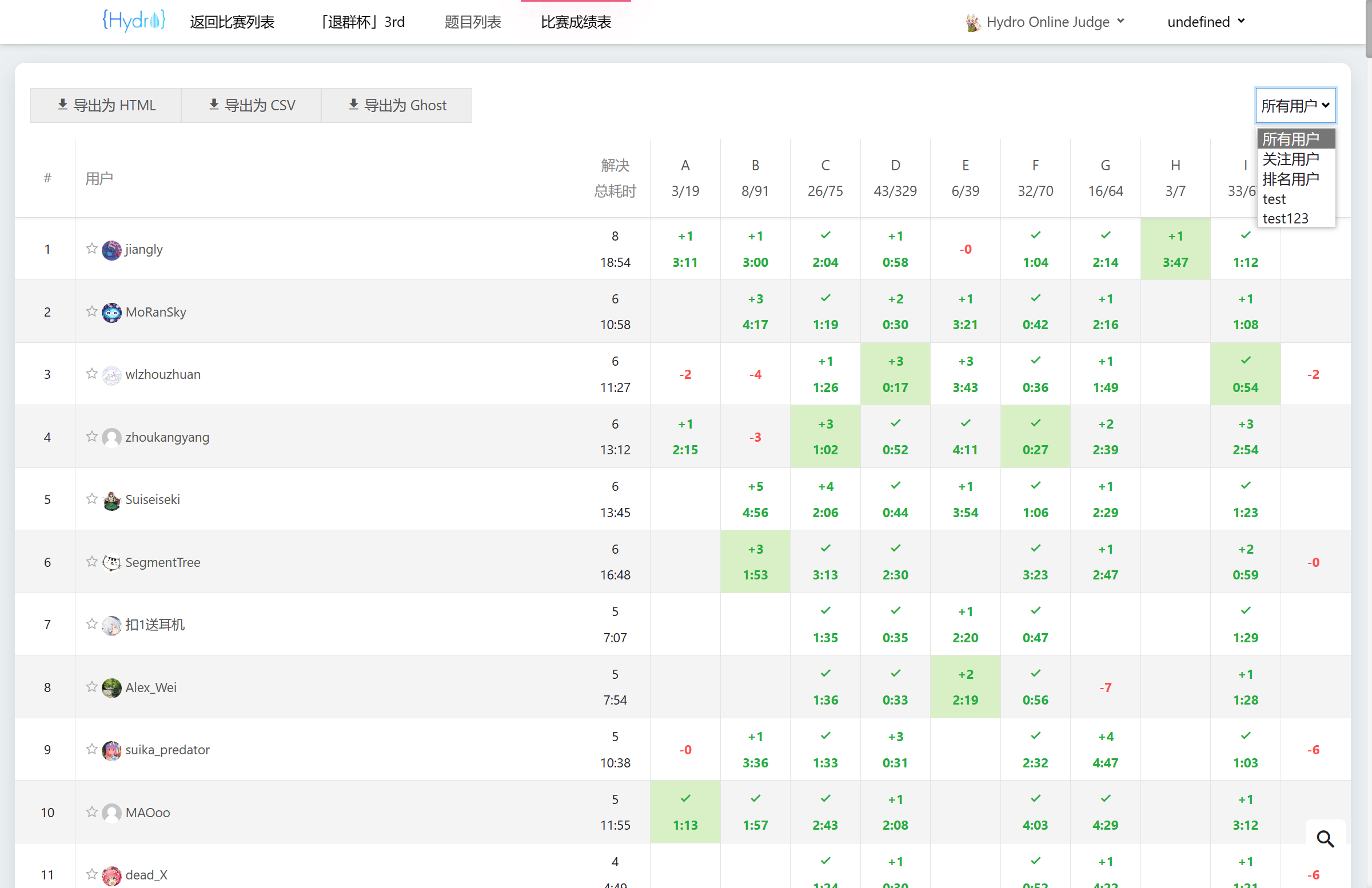
Task: Click the 导出为 Ghost button
Action: click(397, 106)
